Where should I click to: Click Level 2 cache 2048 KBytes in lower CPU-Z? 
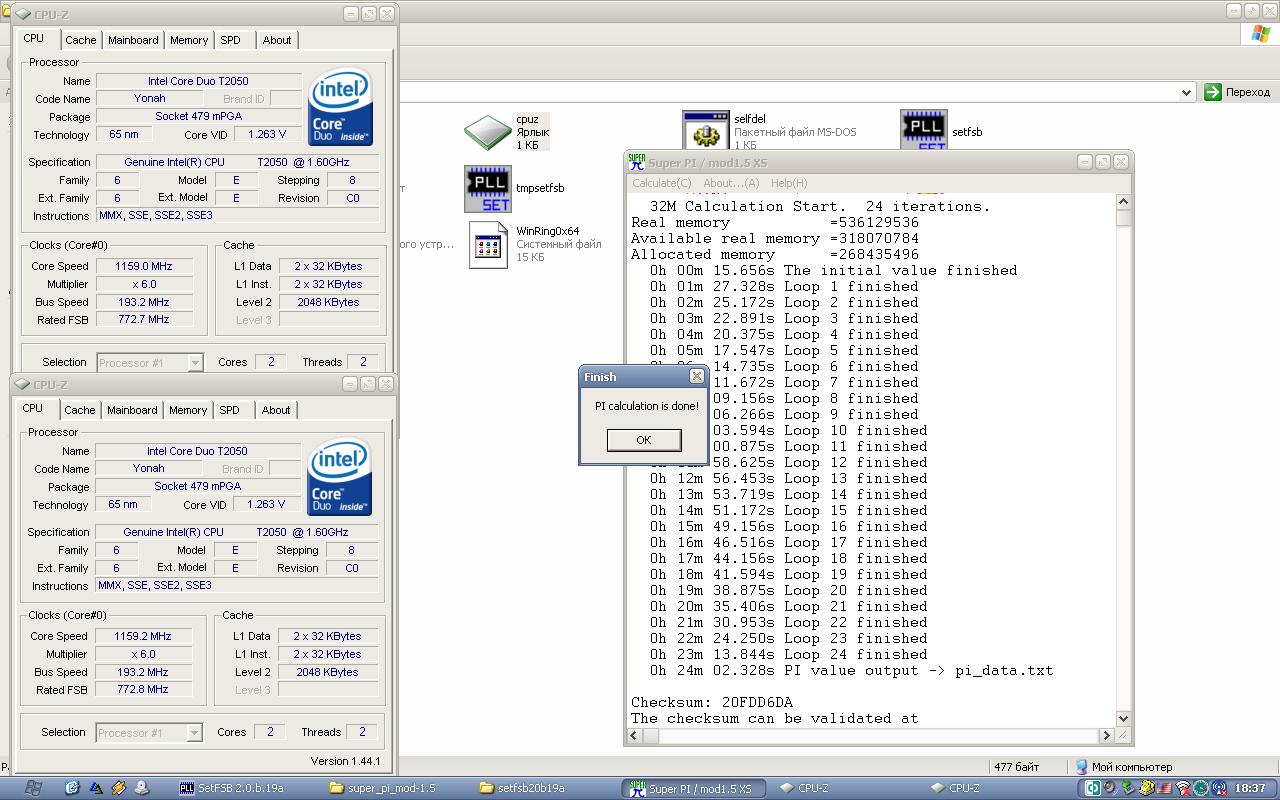327,672
